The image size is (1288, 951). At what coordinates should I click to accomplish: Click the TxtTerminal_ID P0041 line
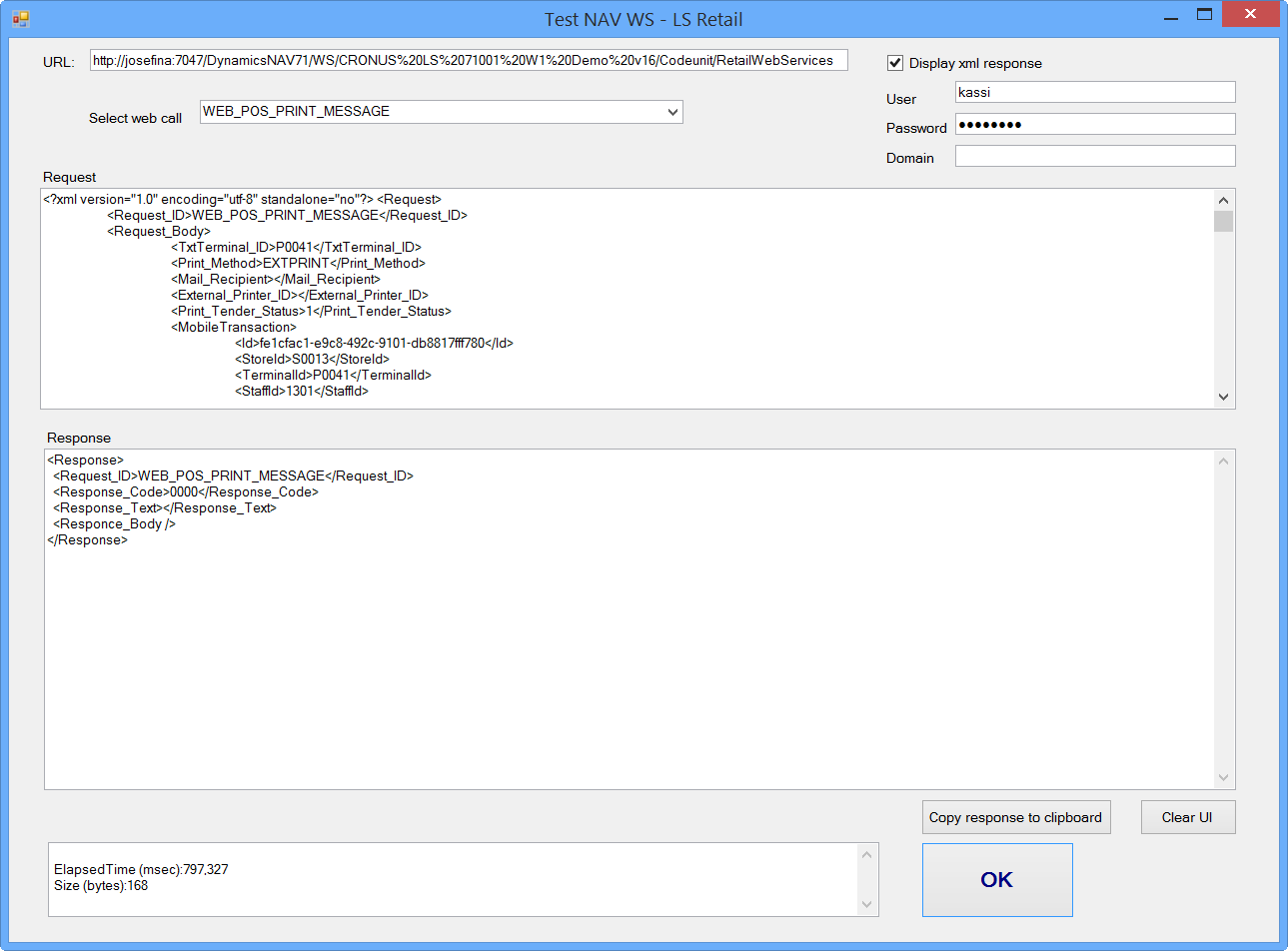click(x=296, y=247)
